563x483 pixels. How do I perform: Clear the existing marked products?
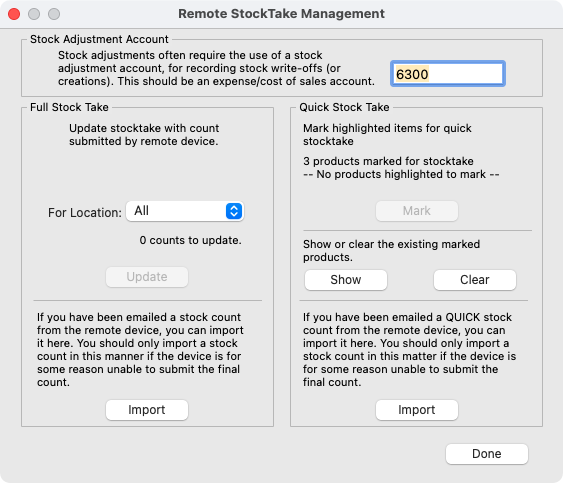pos(475,280)
